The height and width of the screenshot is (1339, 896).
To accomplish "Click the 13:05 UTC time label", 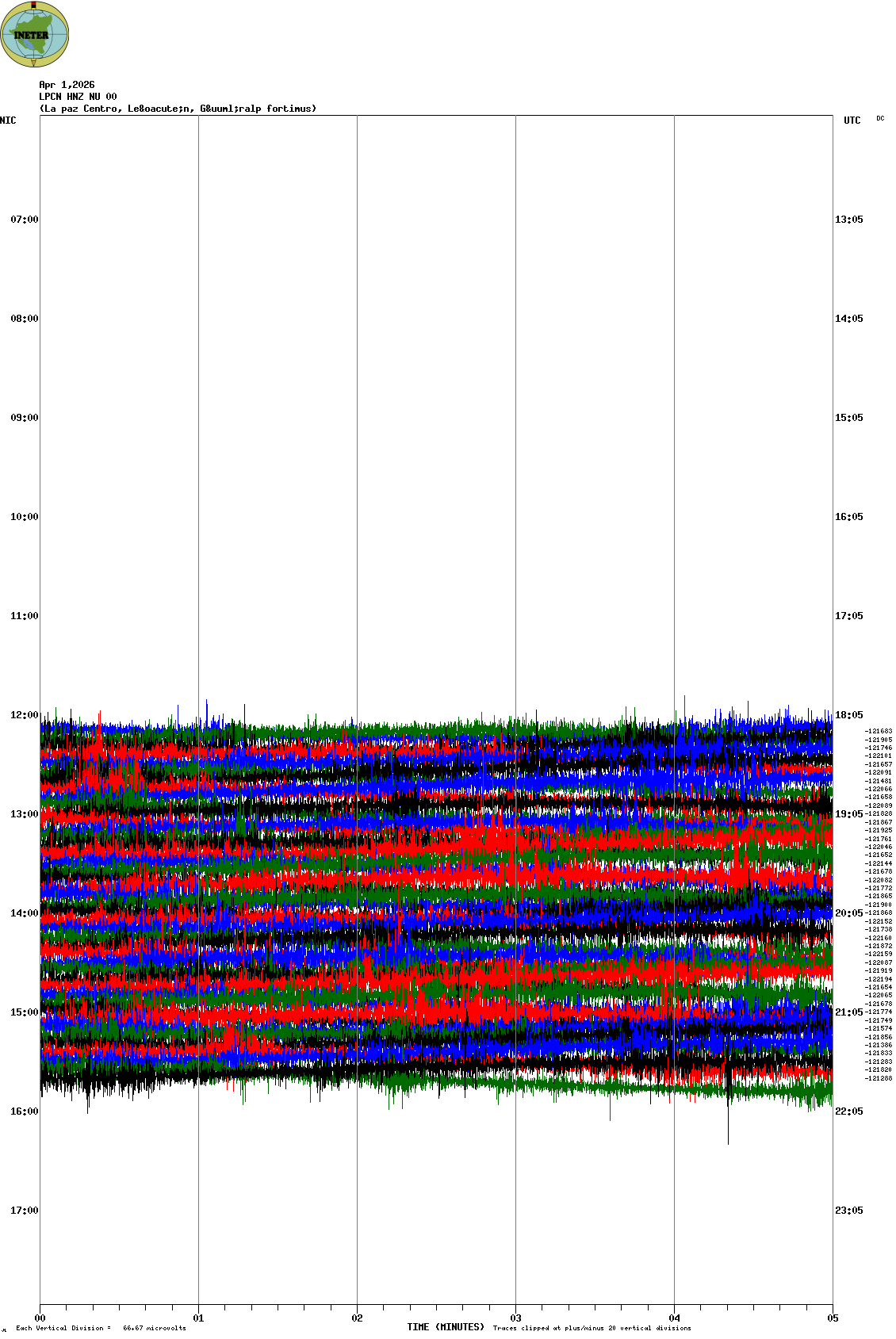I will tap(848, 220).
